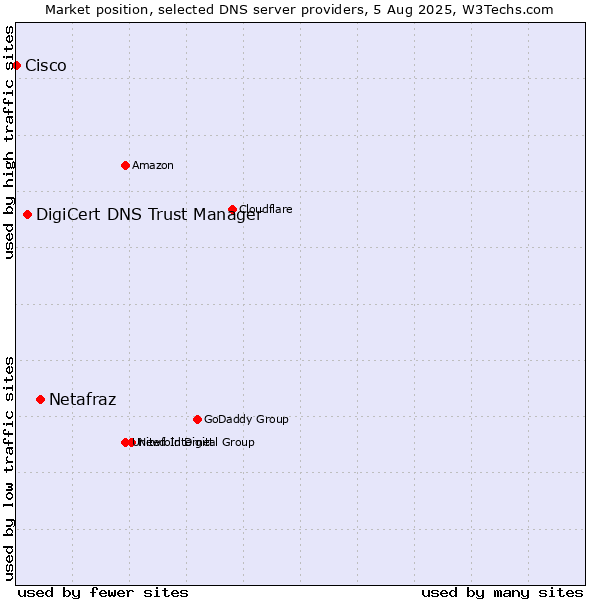Click the 'used by low traffic sites' axis label

point(9,469)
